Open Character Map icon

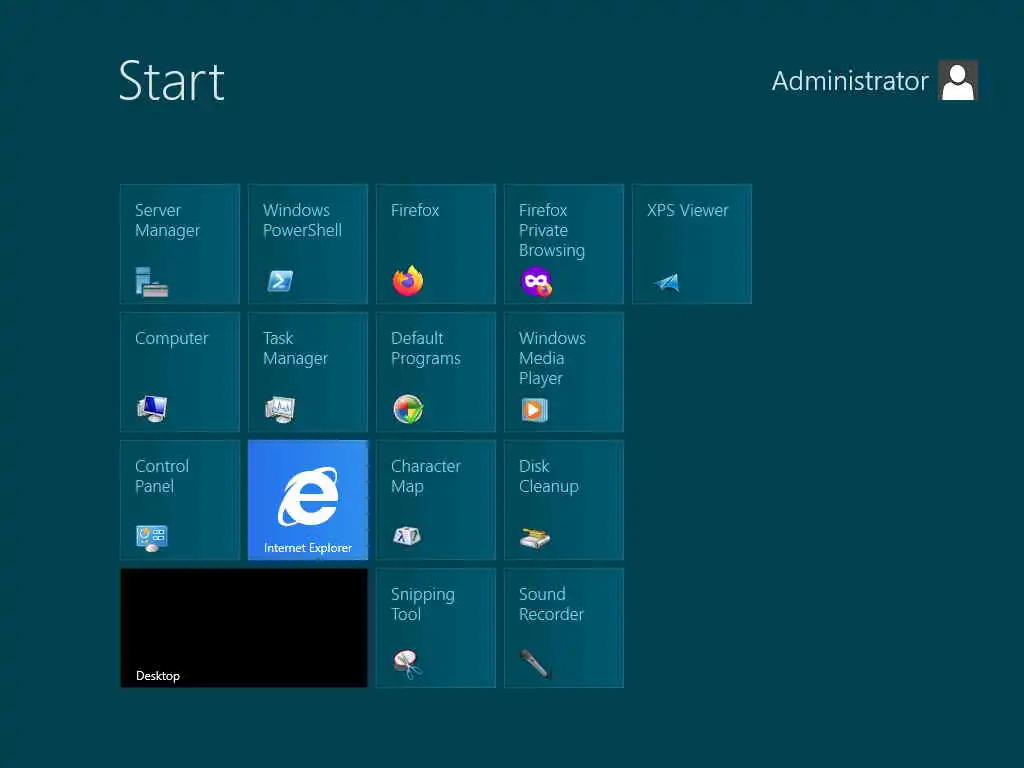[407, 536]
